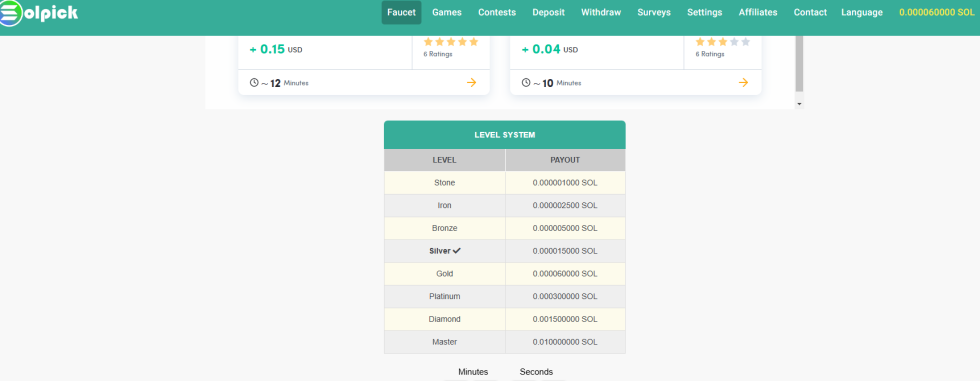
Task: Click the ~10 Minutes duration text
Action: pos(557,82)
